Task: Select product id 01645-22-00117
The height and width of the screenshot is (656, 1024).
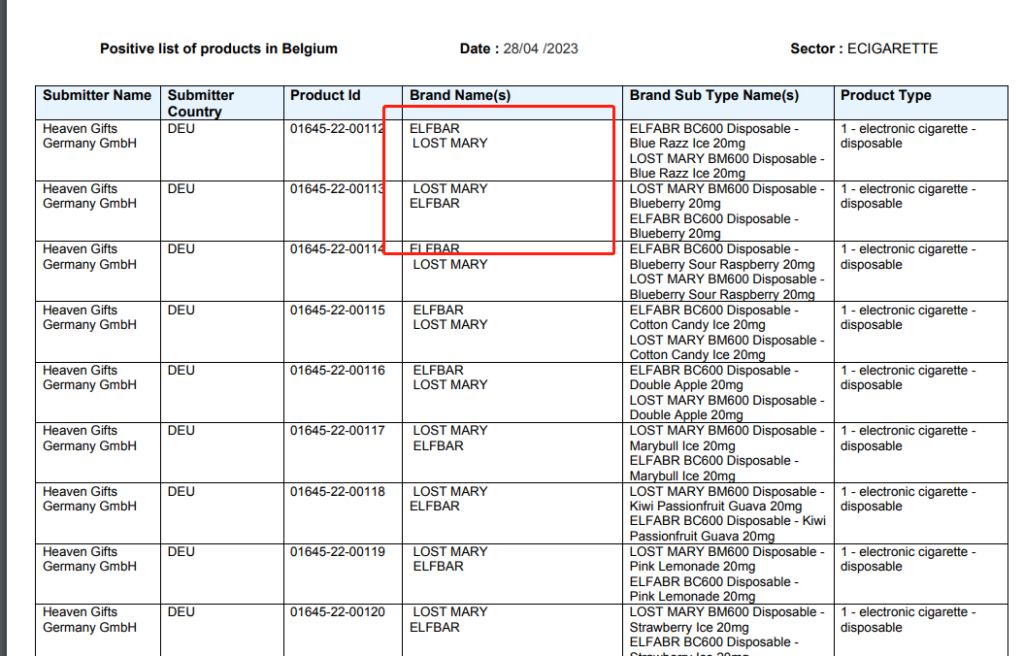Action: (338, 431)
